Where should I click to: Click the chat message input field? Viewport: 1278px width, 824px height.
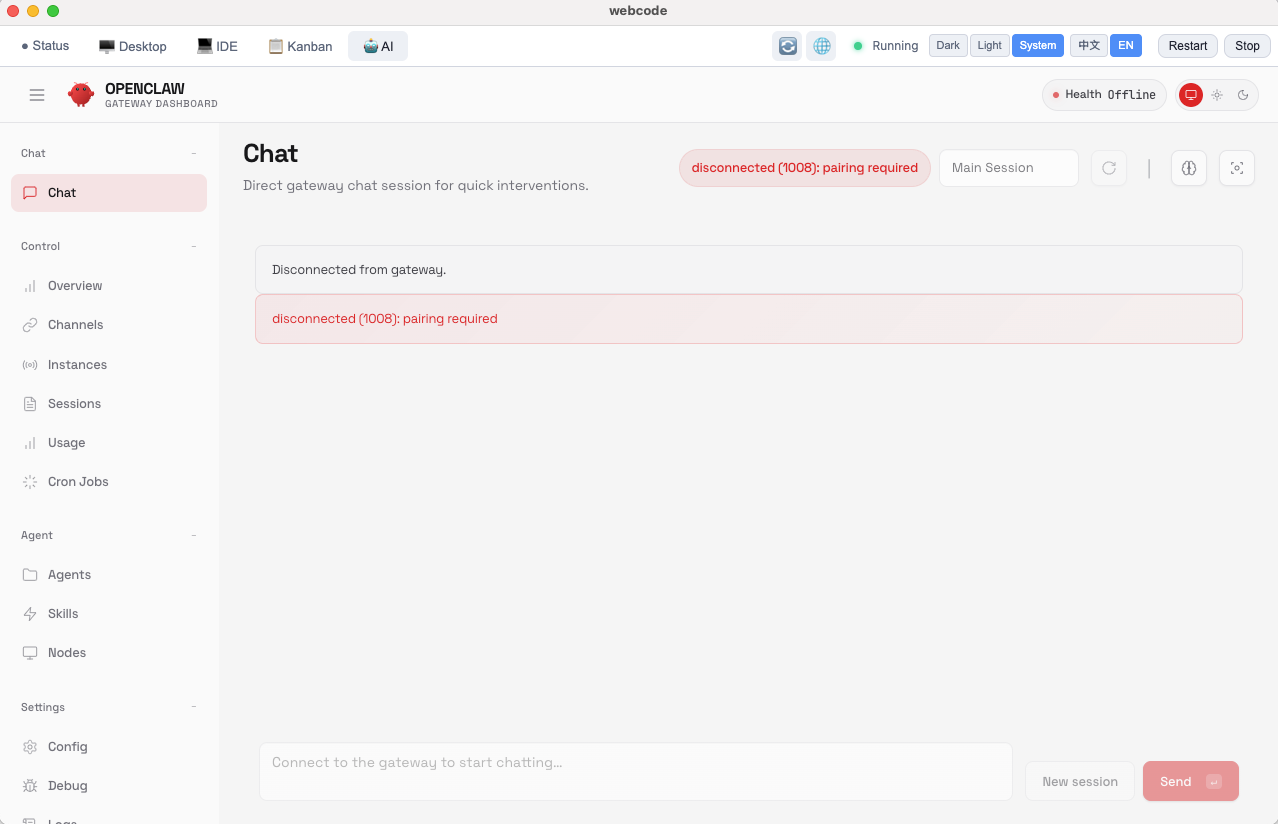pyautogui.click(x=635, y=771)
